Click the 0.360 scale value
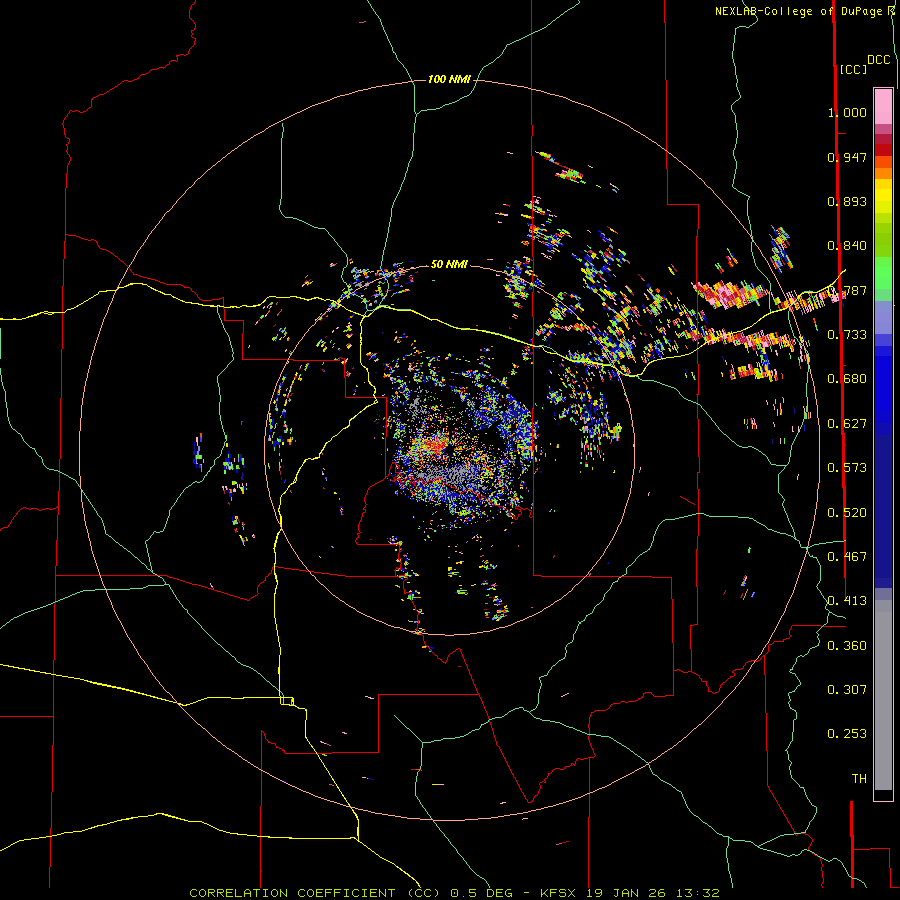Image resolution: width=900 pixels, height=900 pixels. point(847,646)
